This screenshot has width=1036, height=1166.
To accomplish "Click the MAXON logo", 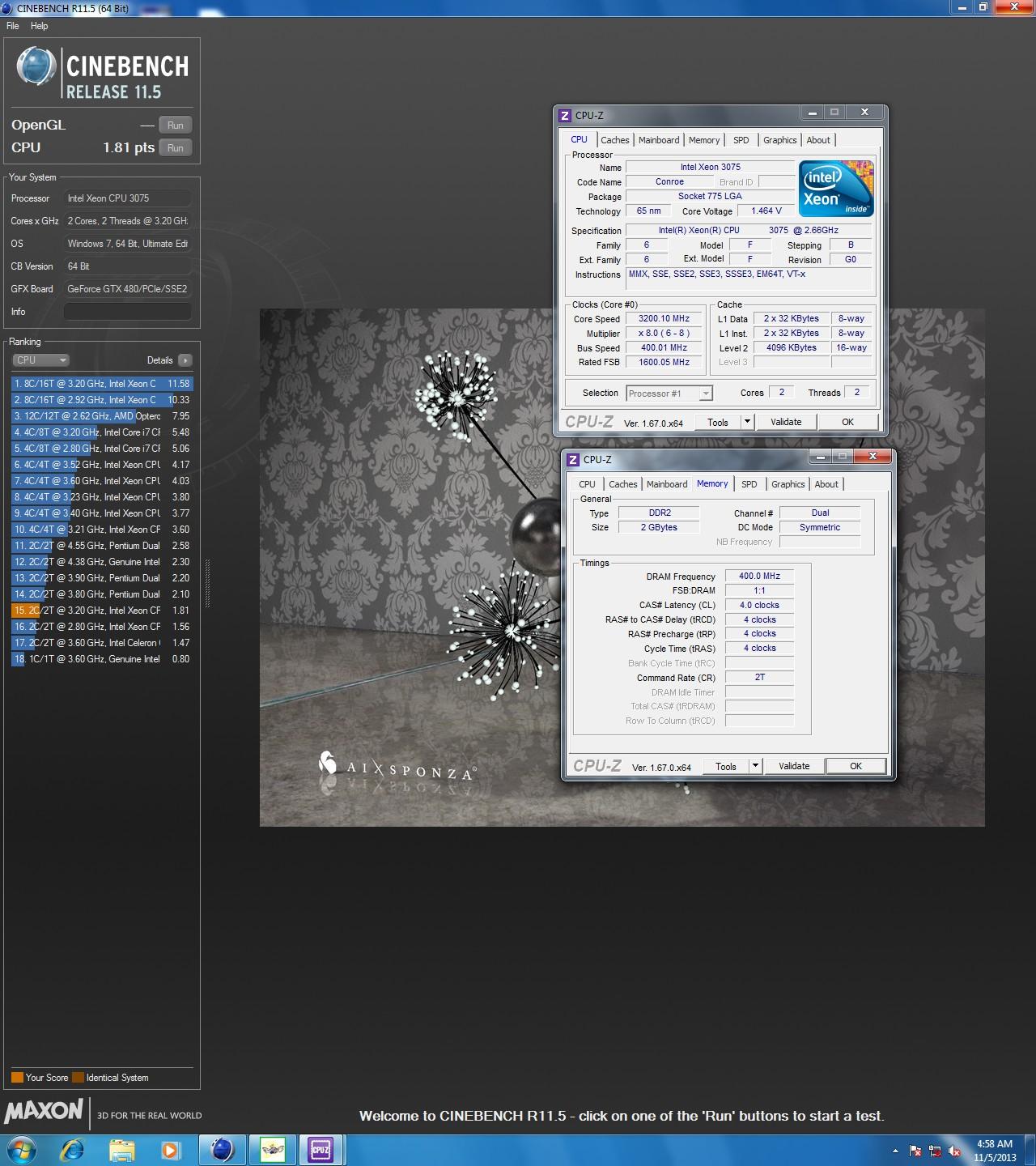I will tap(44, 1111).
